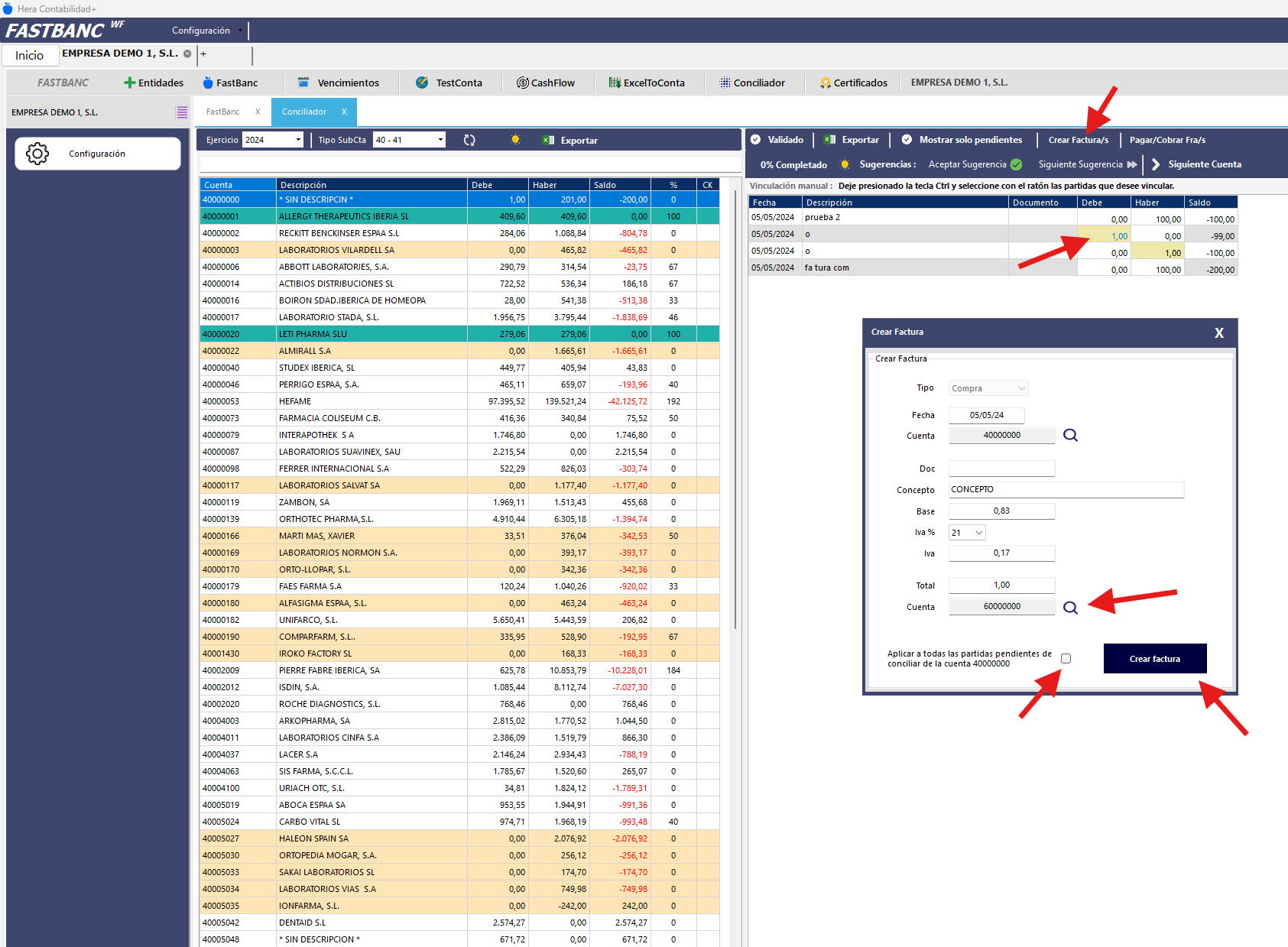Expand the top Configuración menu
This screenshot has height=947, width=1288.
[x=206, y=31]
